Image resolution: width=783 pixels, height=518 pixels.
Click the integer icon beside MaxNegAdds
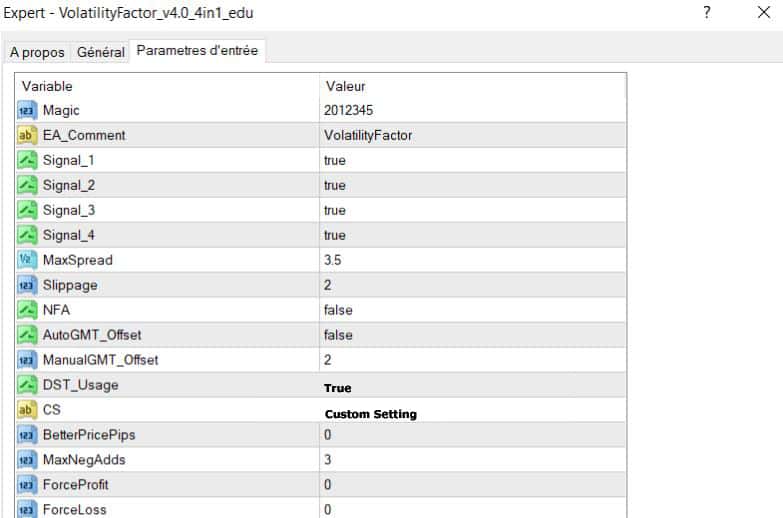27,460
